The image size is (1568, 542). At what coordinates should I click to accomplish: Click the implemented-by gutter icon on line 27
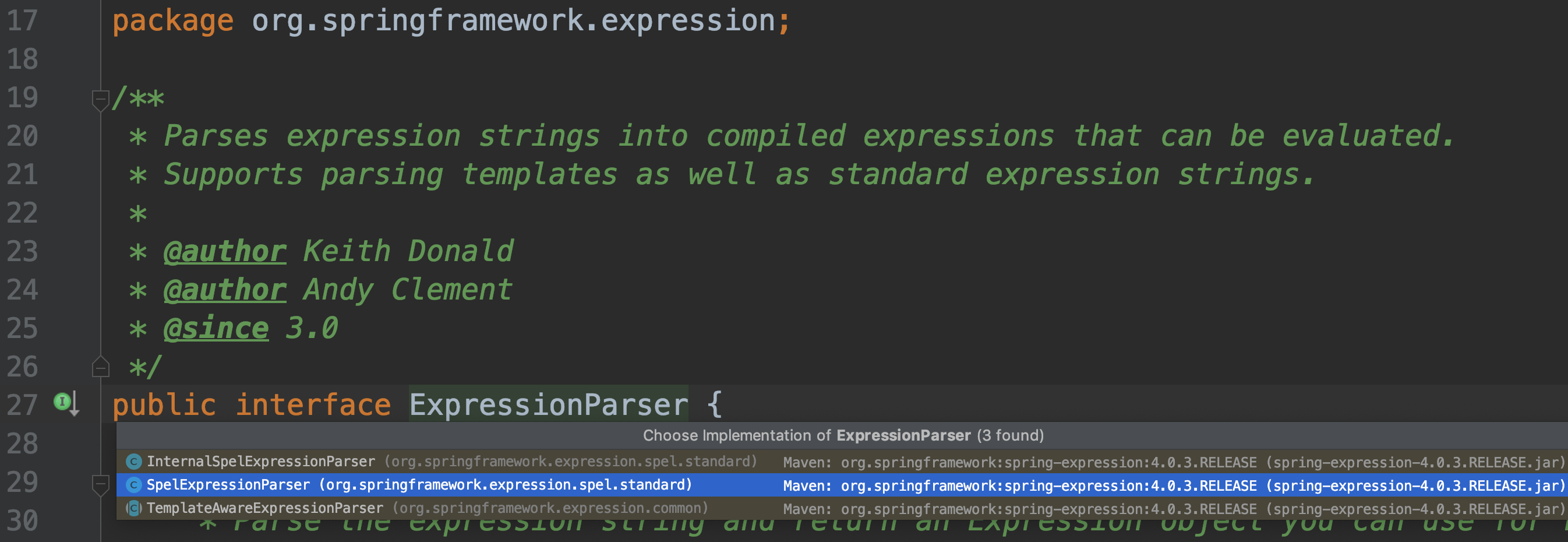pos(66,403)
